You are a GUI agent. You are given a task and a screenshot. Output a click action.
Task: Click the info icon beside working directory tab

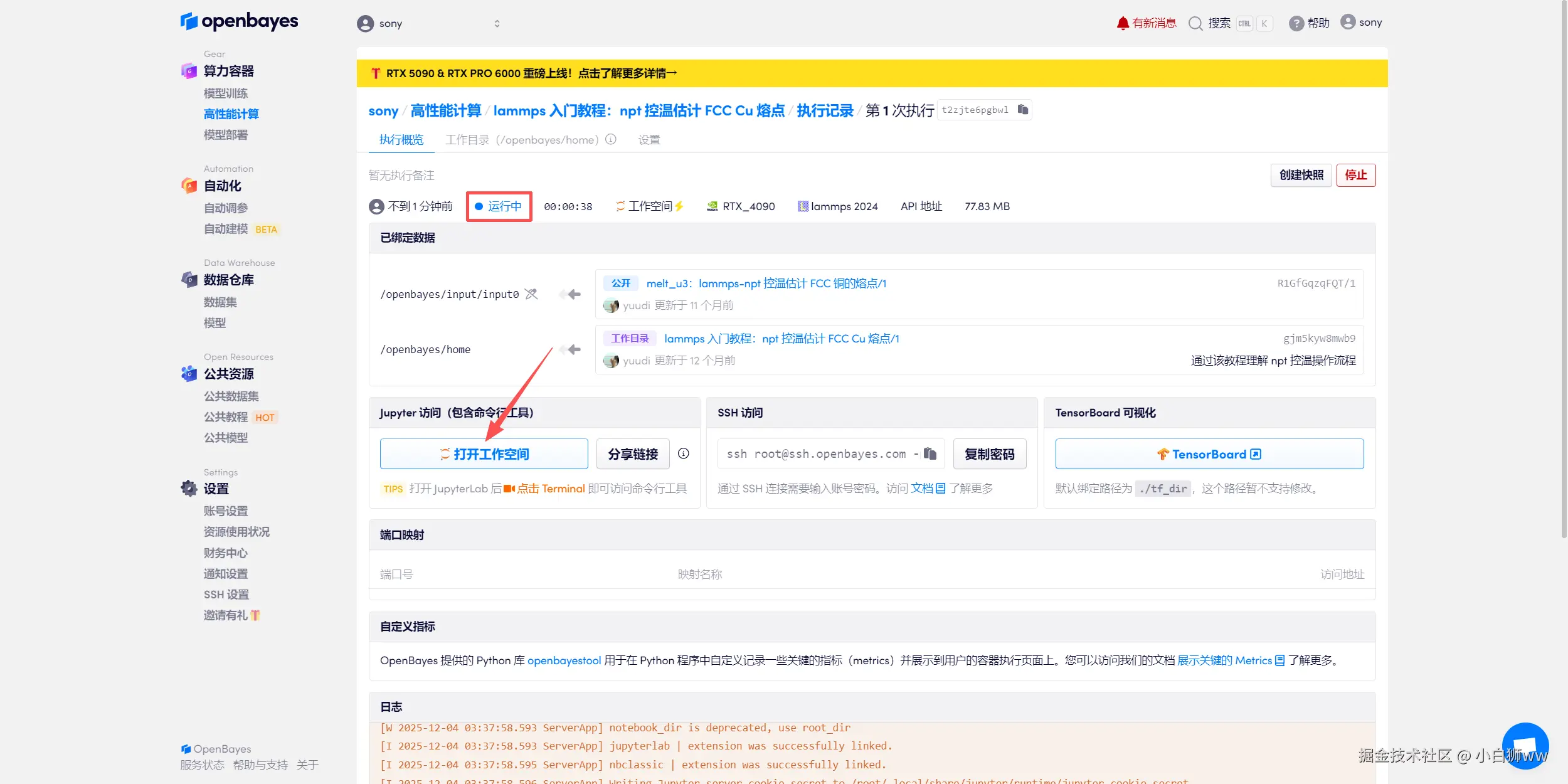click(x=611, y=139)
